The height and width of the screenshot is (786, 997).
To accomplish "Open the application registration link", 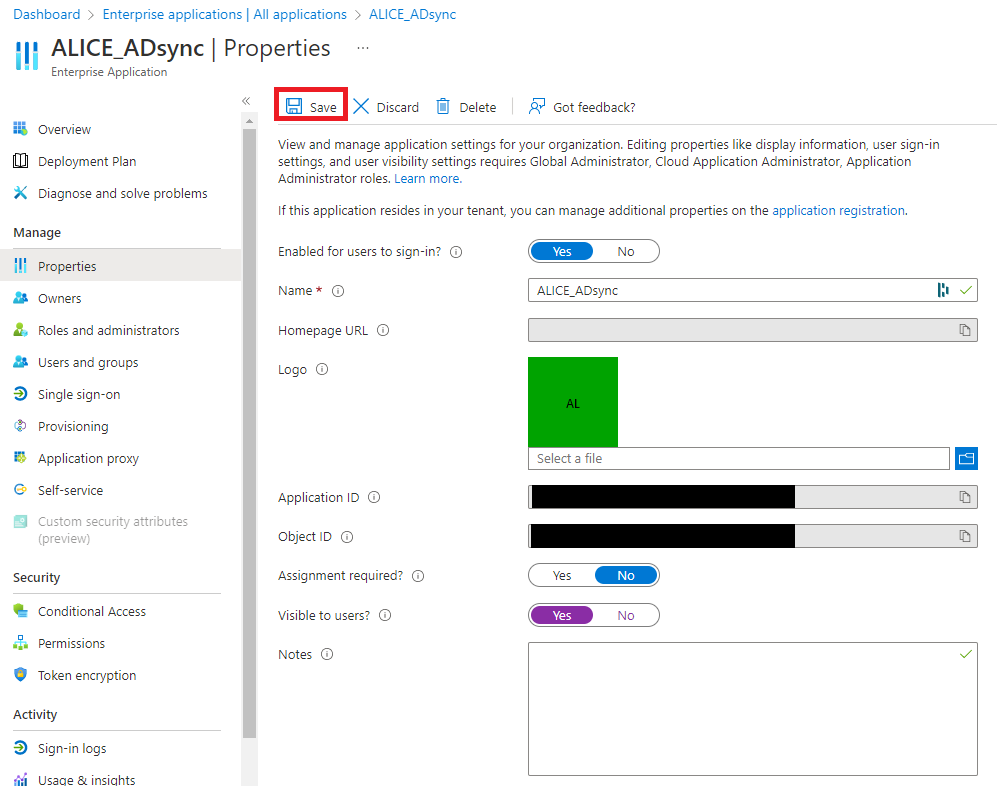I will [x=838, y=210].
